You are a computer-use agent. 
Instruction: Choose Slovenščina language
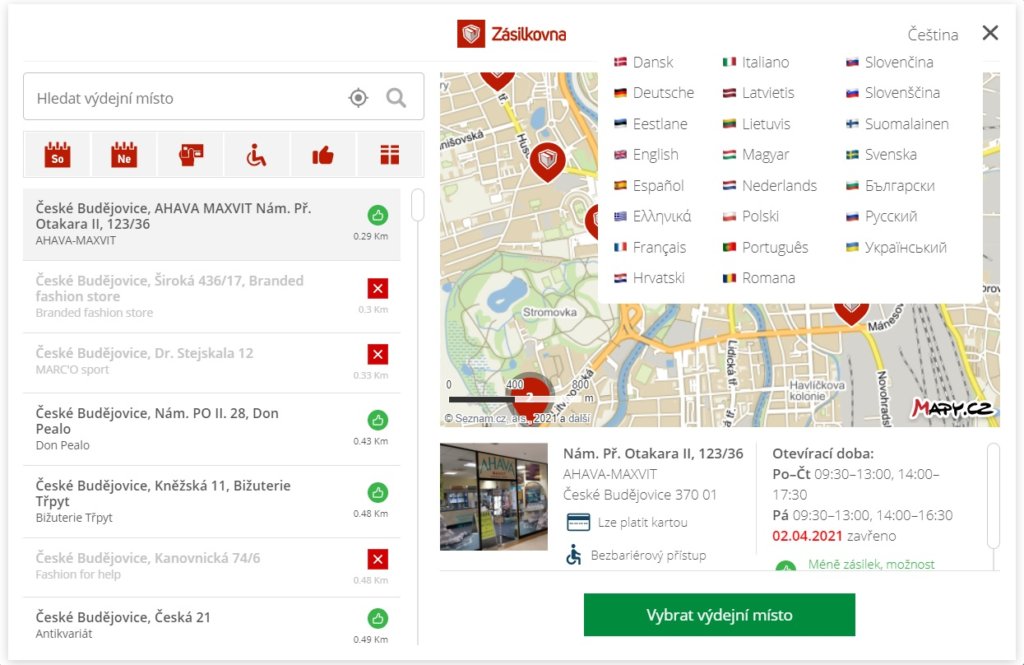click(893, 93)
